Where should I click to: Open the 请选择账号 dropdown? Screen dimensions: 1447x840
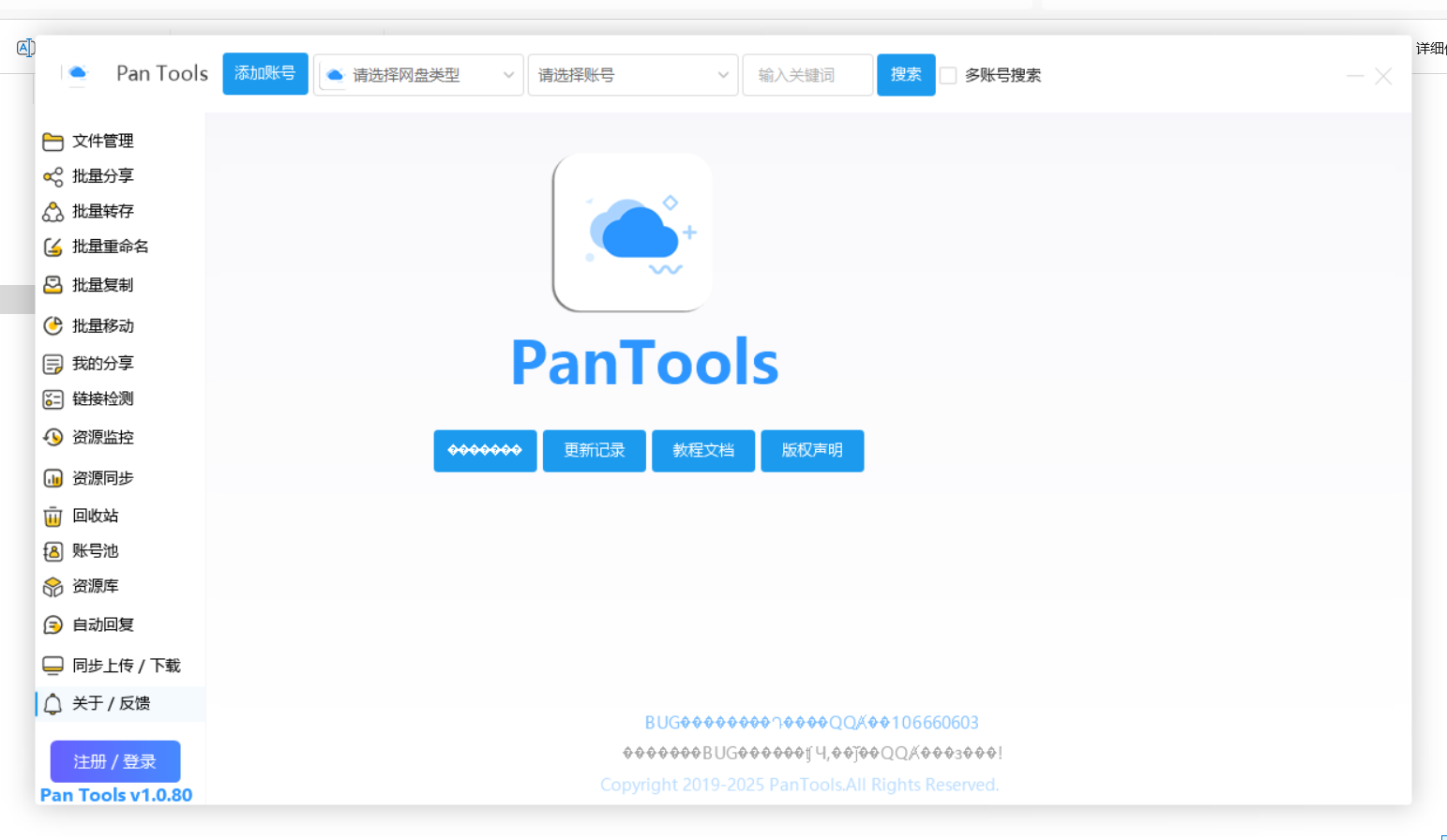click(x=633, y=75)
